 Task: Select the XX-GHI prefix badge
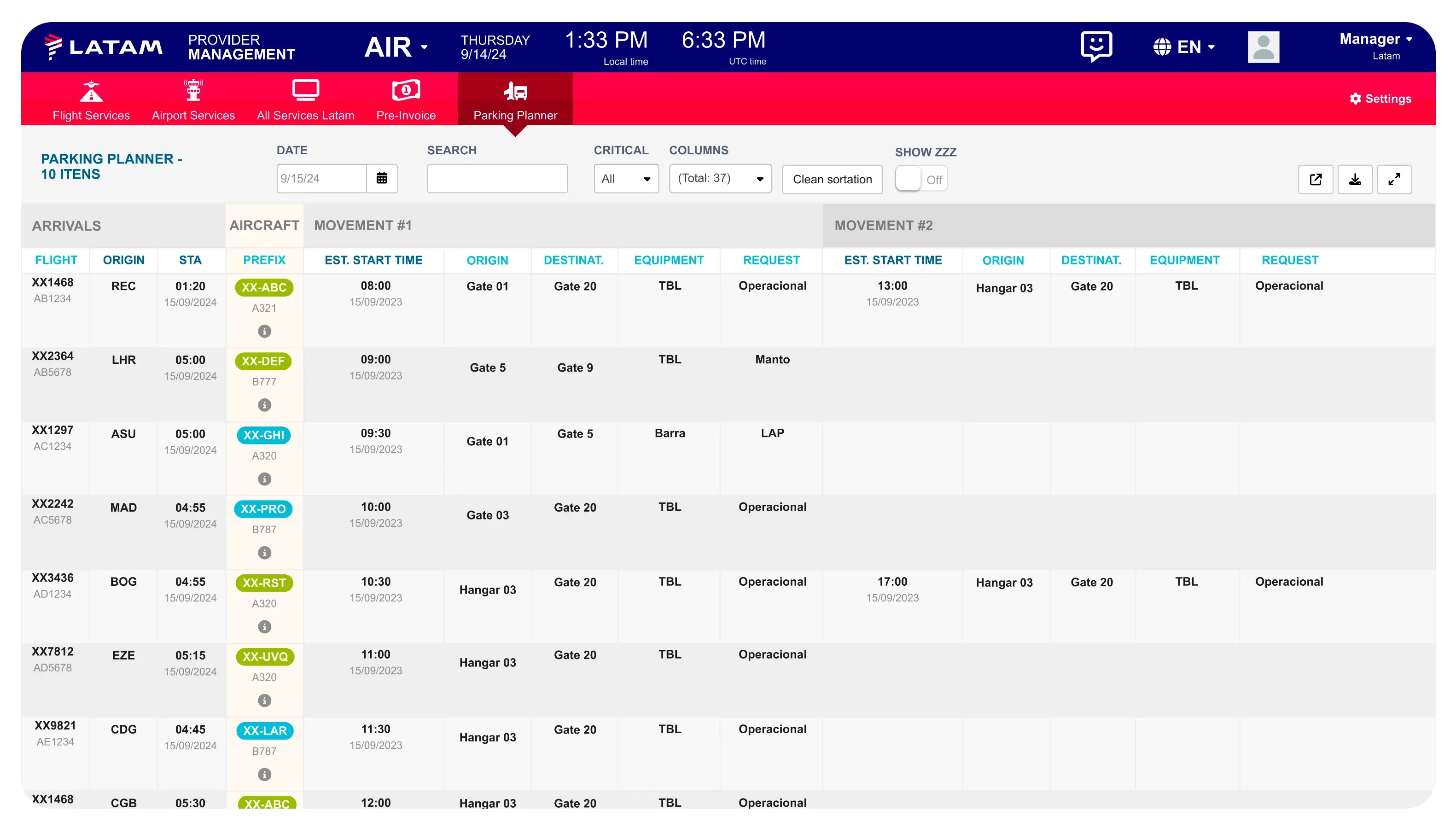coord(264,435)
